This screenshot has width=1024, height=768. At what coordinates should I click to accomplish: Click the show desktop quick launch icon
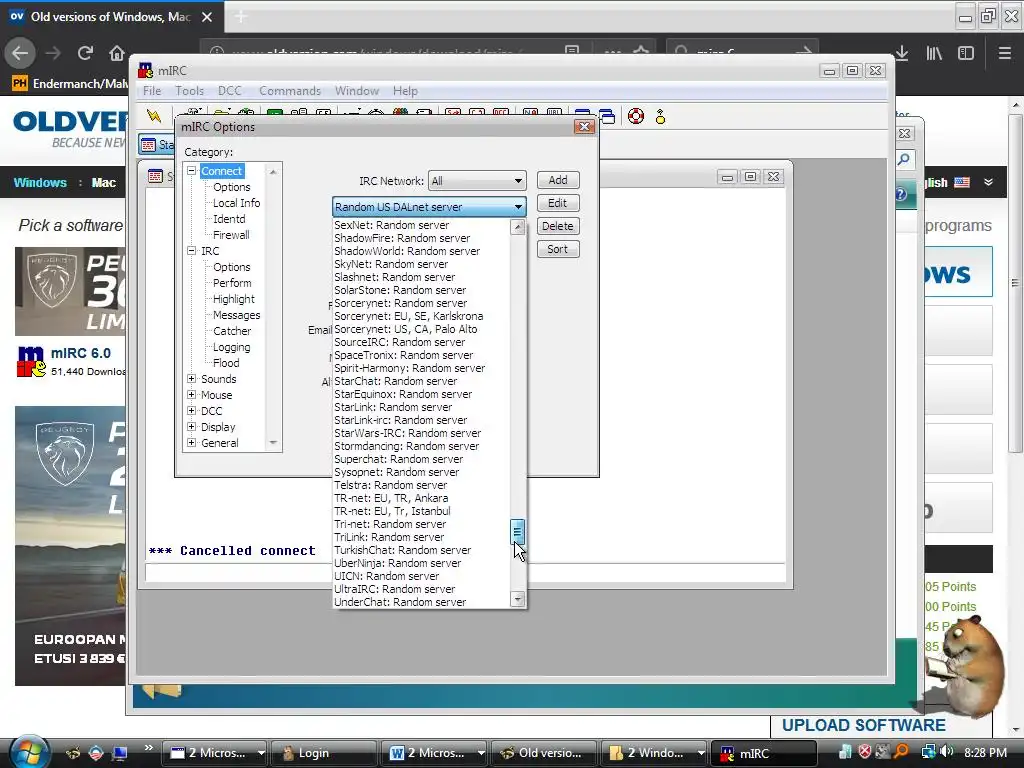[x=120, y=753]
